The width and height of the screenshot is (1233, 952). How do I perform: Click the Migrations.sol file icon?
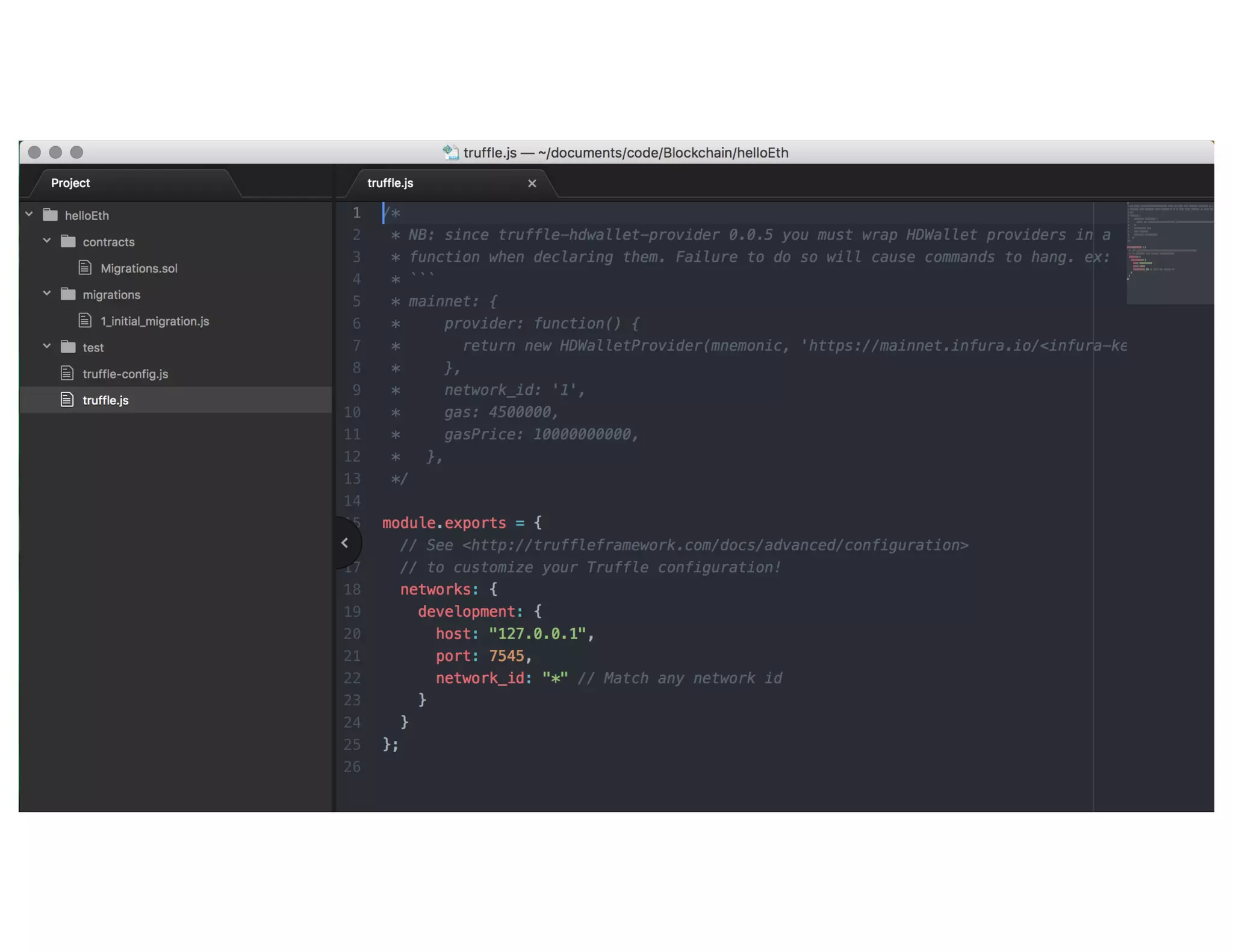point(85,268)
